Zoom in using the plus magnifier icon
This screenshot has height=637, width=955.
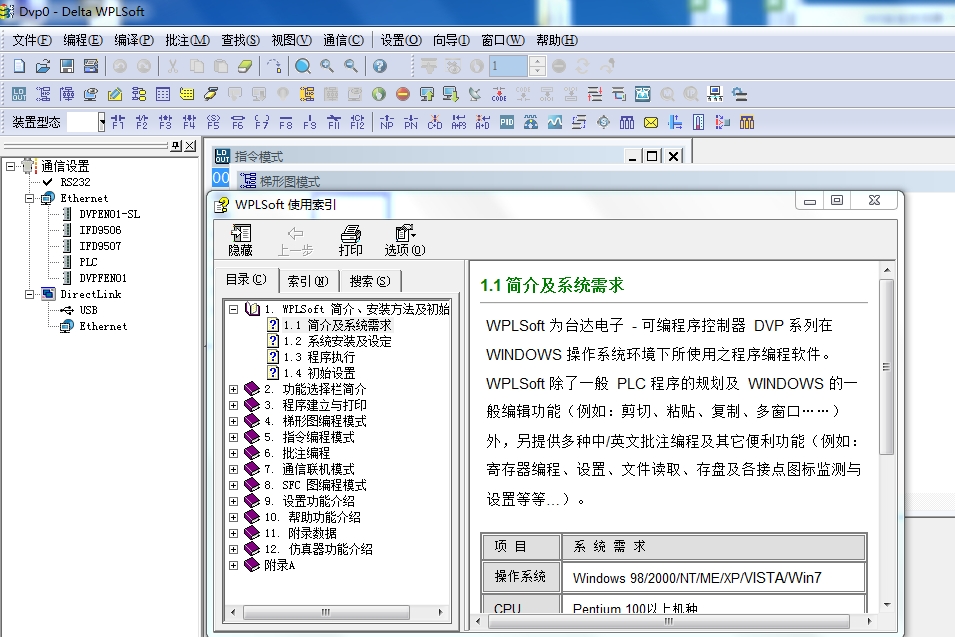pos(327,66)
